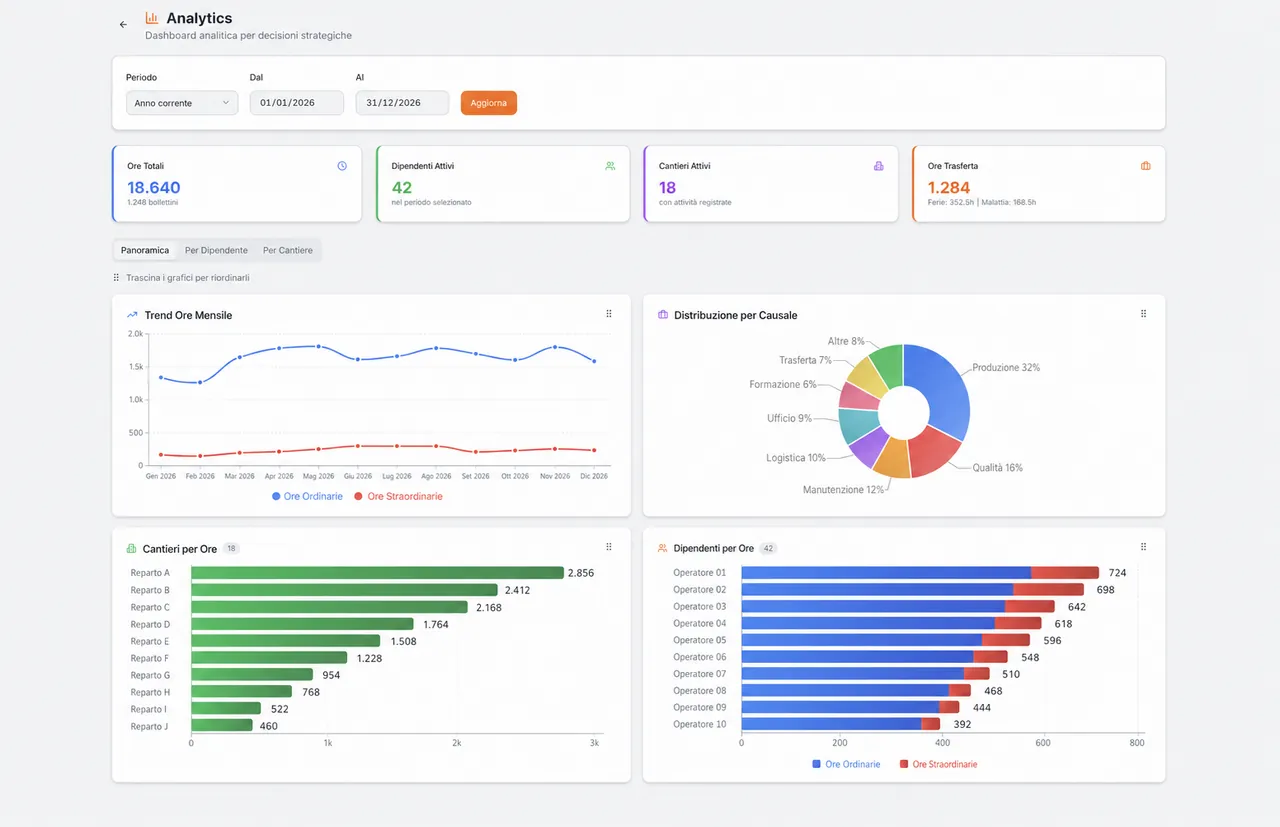Click the Dipendenti Attivi value 42
This screenshot has width=1280, height=827.
coord(402,187)
